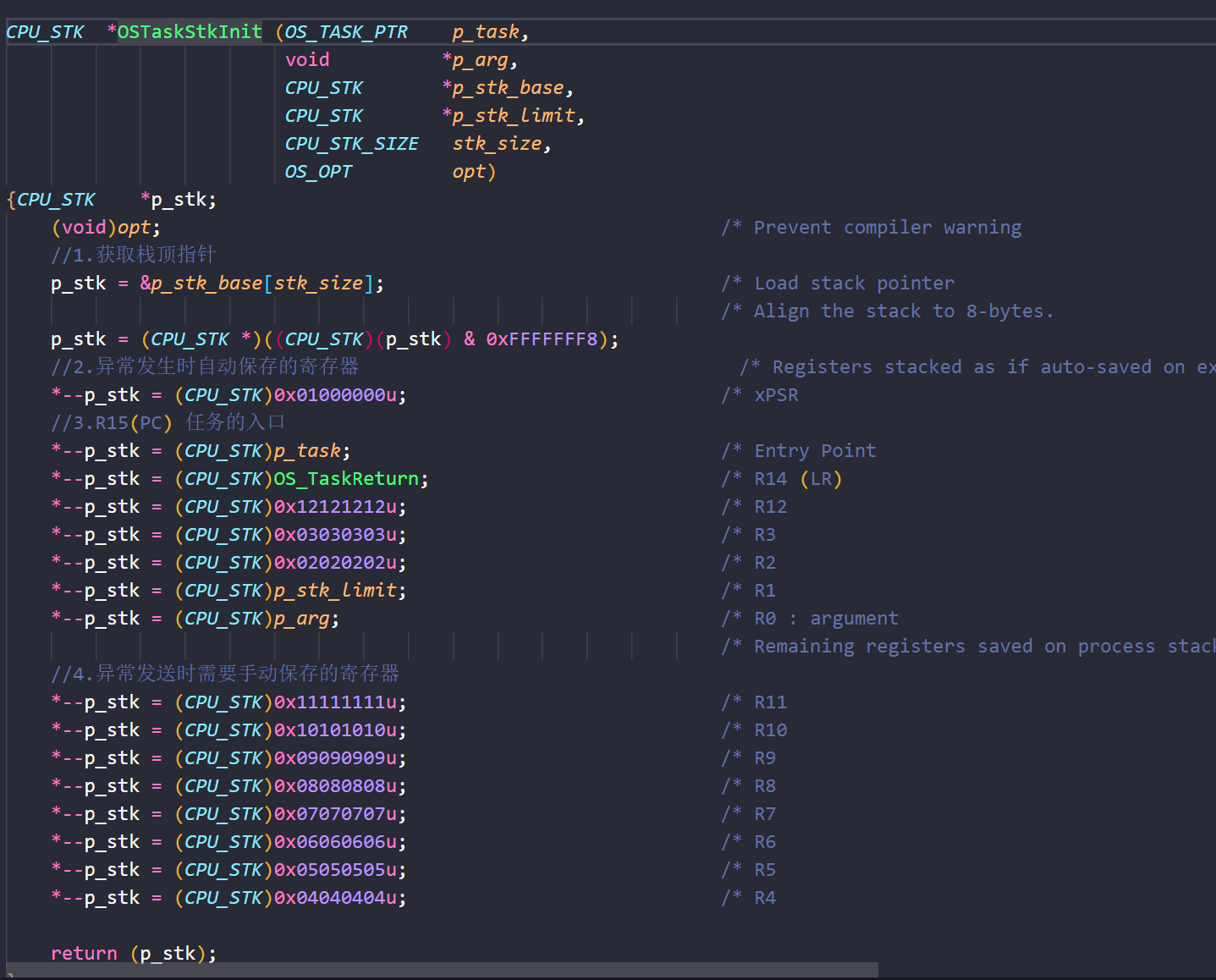This screenshot has width=1216, height=980.
Task: Click the xPSR comment
Action: [x=760, y=395]
